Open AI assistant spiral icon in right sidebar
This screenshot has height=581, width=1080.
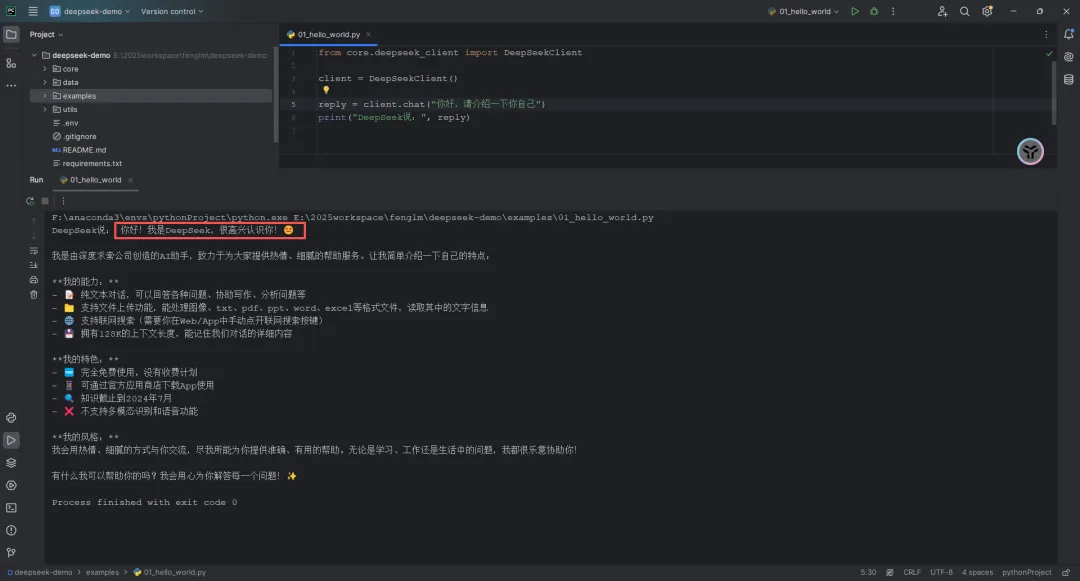click(1068, 57)
